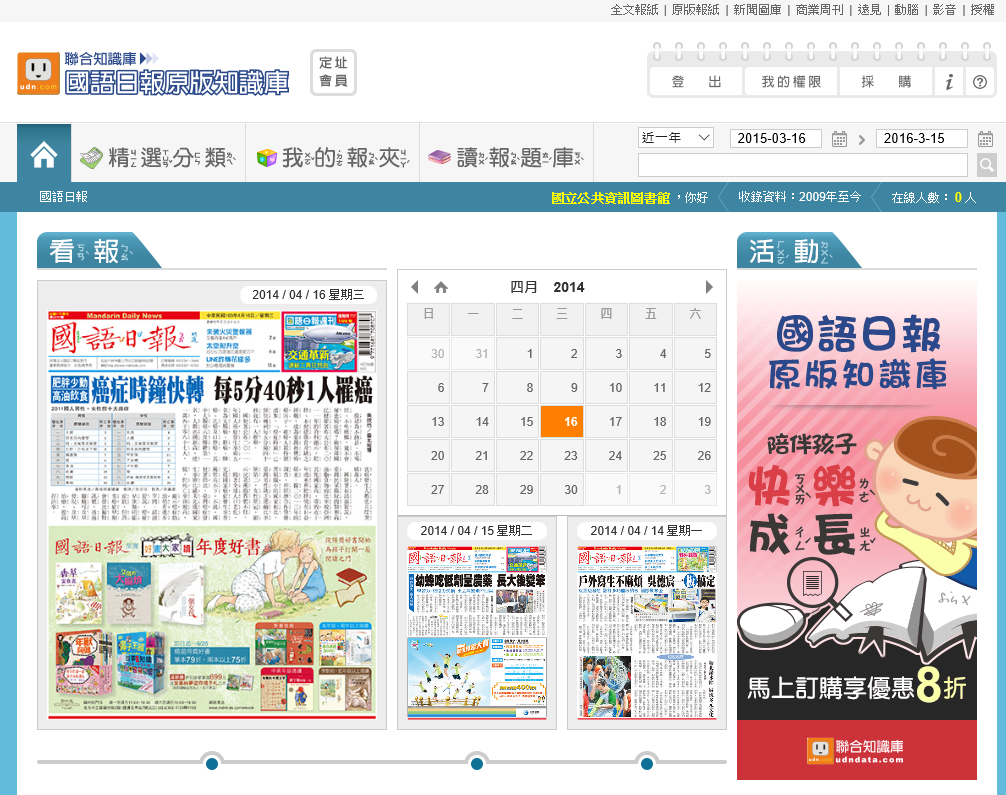Click the 2015-03-16 start date field

point(776,138)
